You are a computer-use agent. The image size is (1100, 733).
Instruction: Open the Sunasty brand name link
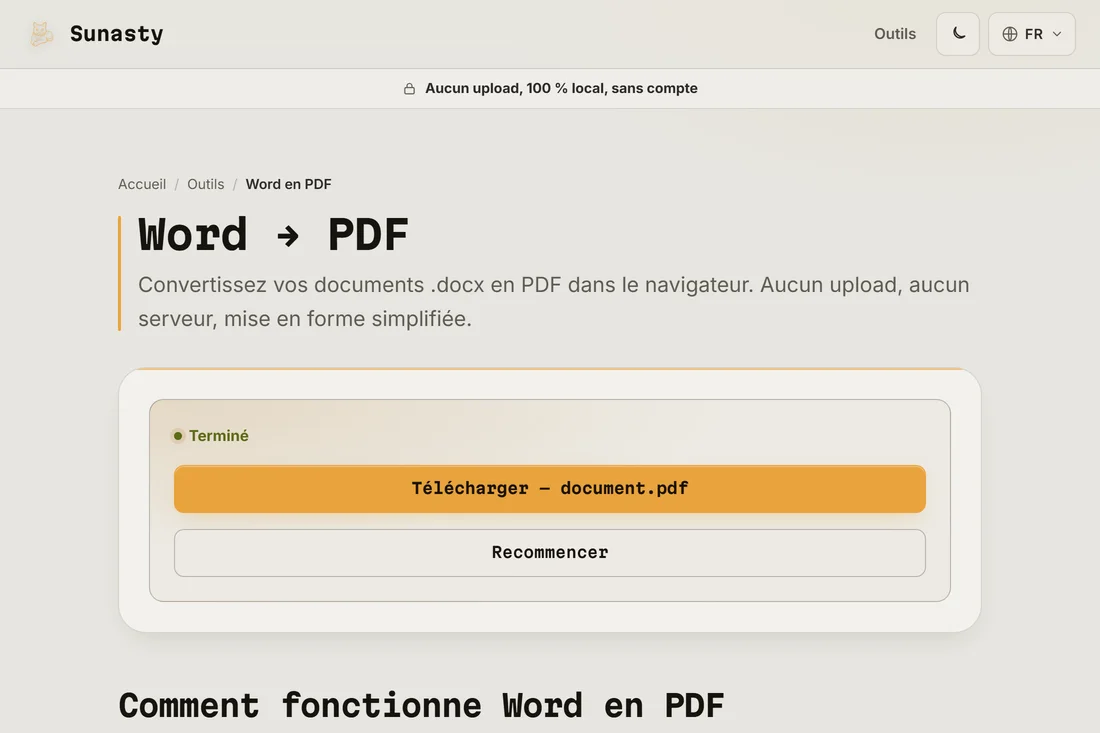(116, 34)
